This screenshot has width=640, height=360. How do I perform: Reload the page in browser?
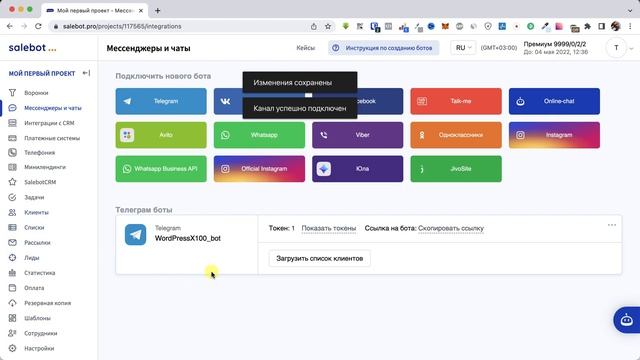38,26
